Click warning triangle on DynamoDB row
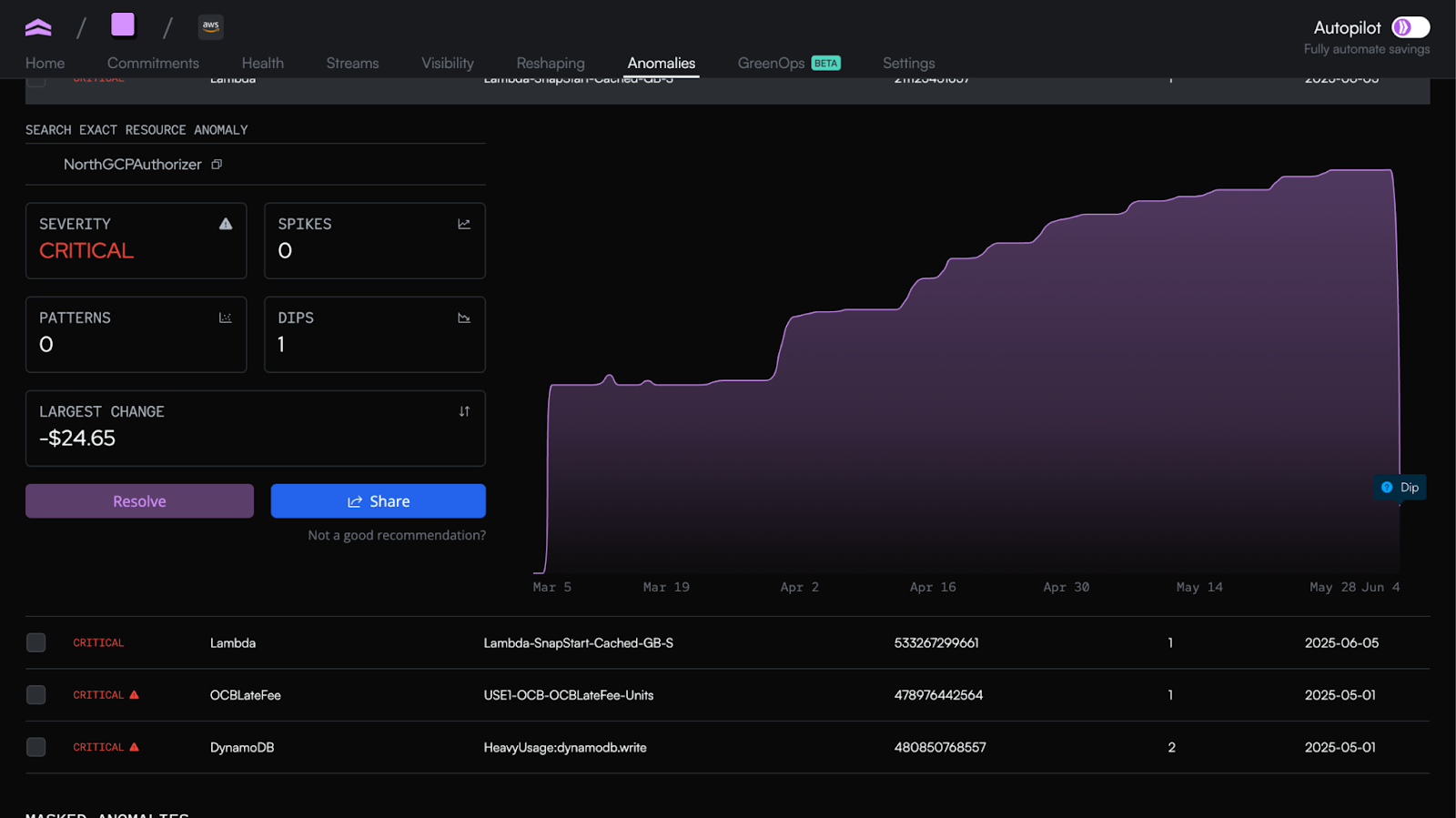Screen dimensions: 1456x818 134,747
